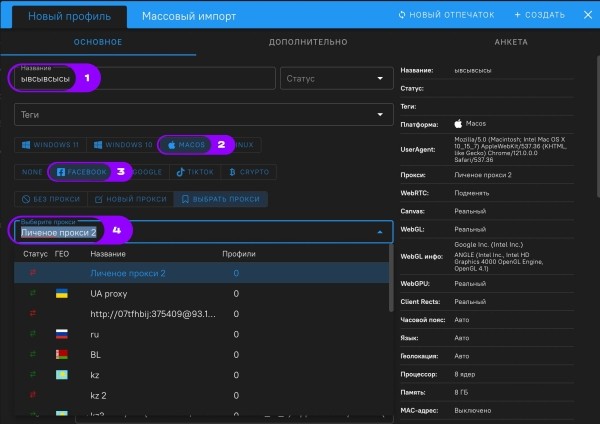Image resolution: width=600 pixels, height=424 pixels.
Task: Open the Статус dropdown
Action: 336,78
